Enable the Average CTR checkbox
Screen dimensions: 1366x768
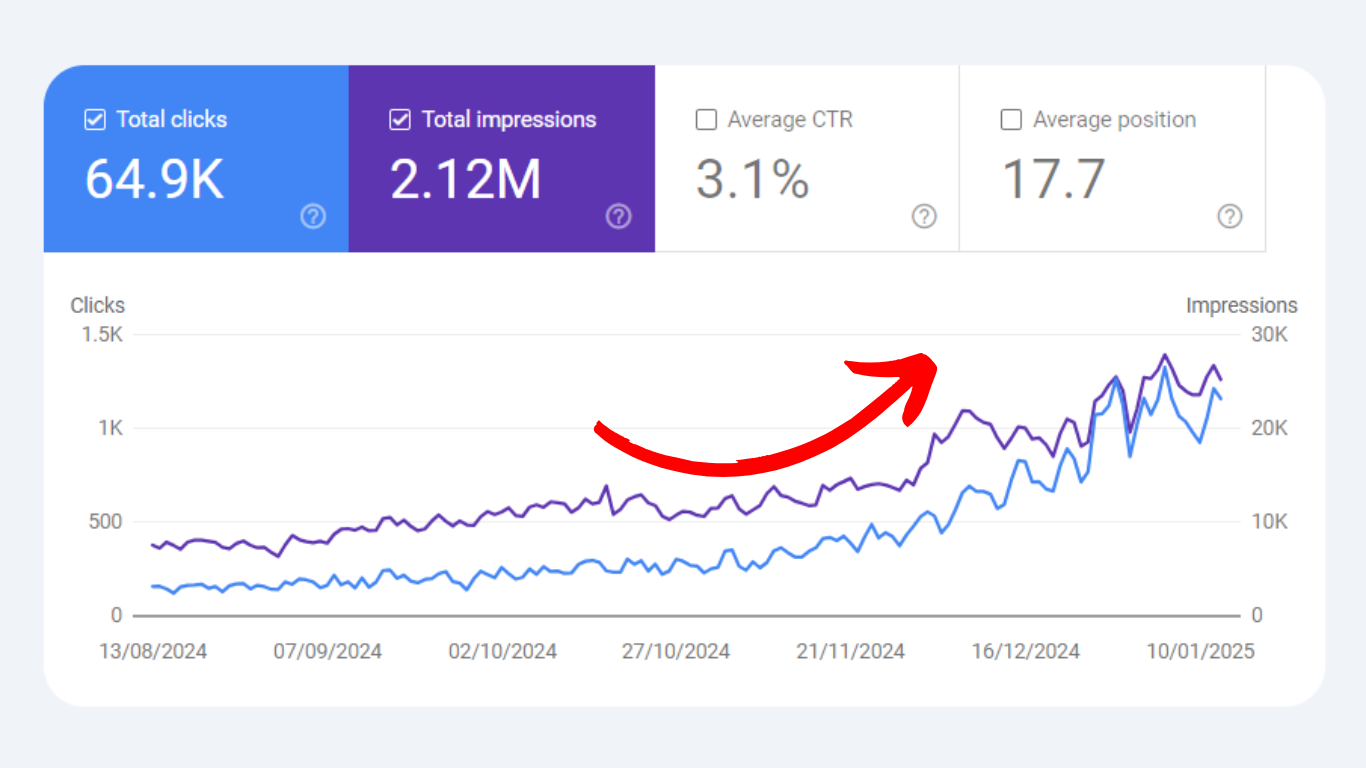click(x=706, y=120)
